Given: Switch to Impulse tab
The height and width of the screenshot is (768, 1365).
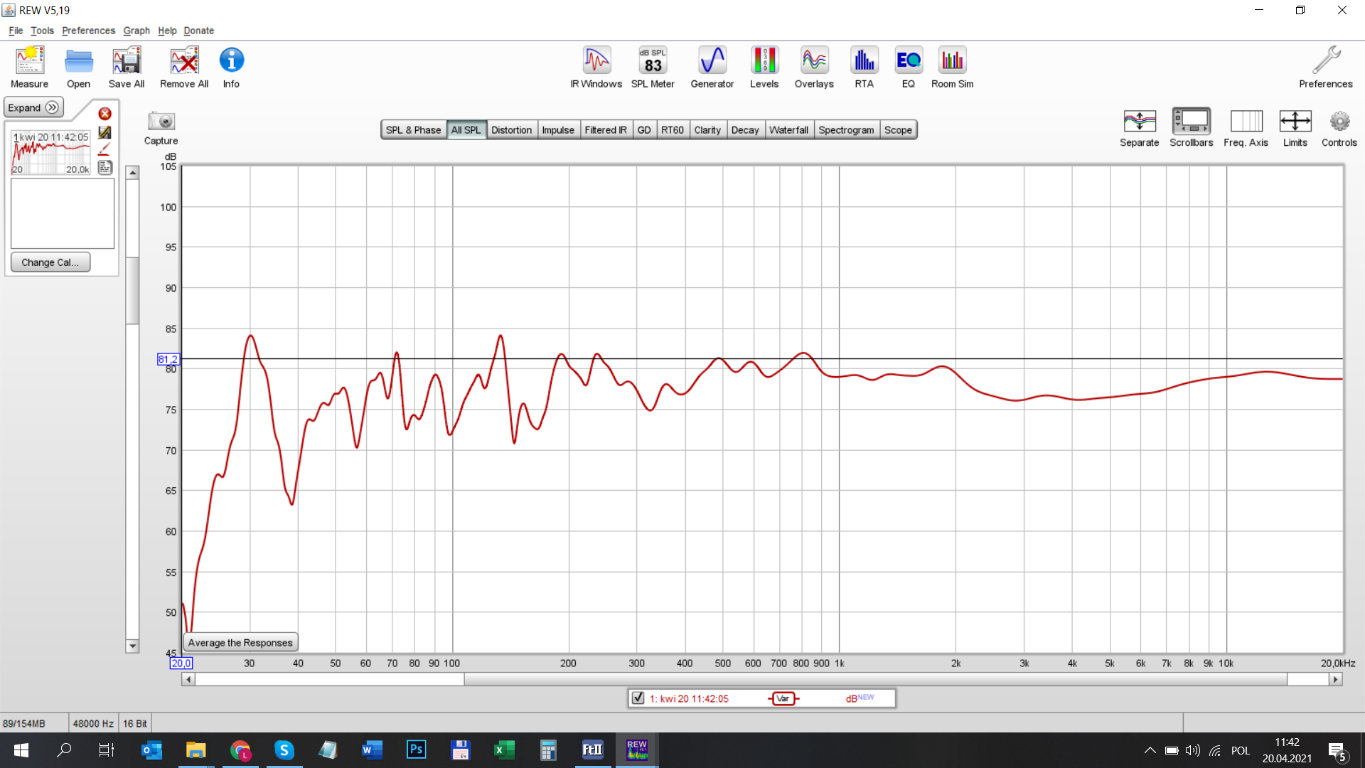Looking at the screenshot, I should click(x=558, y=130).
